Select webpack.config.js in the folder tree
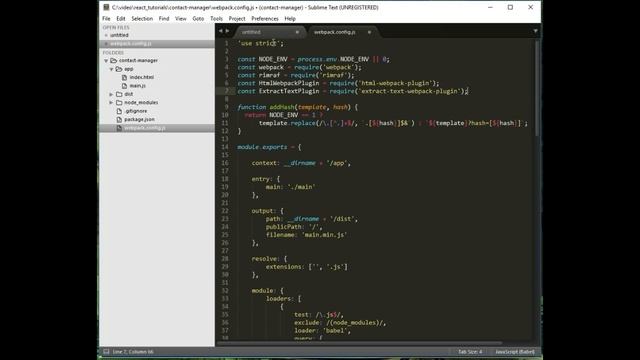 click(144, 128)
